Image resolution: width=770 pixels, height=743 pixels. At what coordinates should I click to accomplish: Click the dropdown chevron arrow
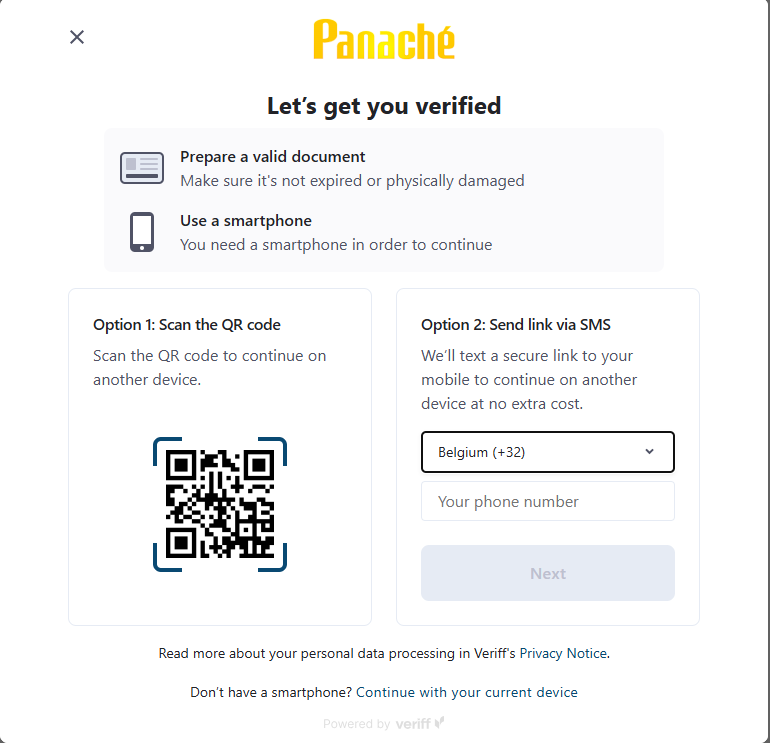click(x=649, y=452)
